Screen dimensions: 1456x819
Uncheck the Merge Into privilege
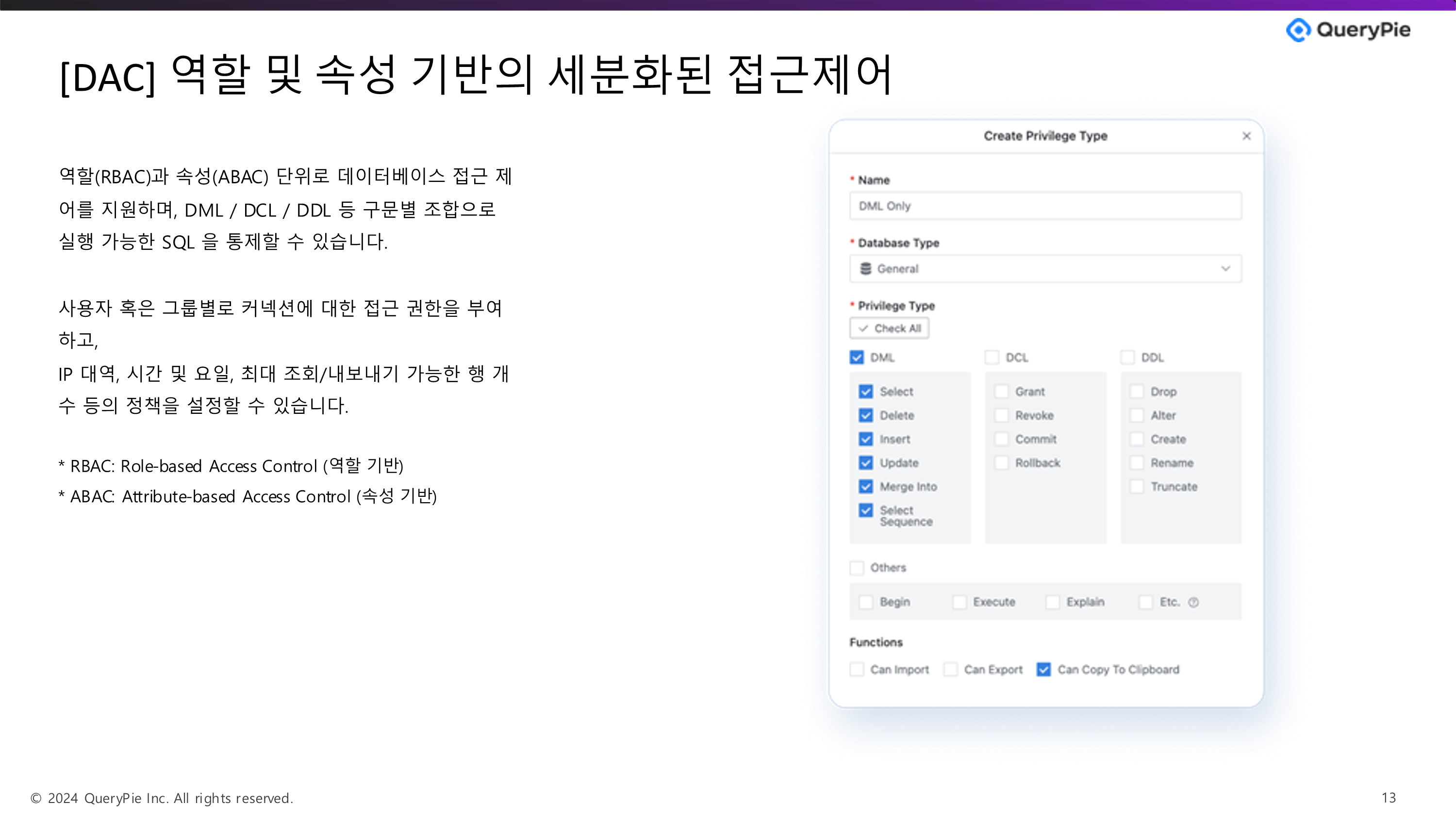(x=866, y=487)
